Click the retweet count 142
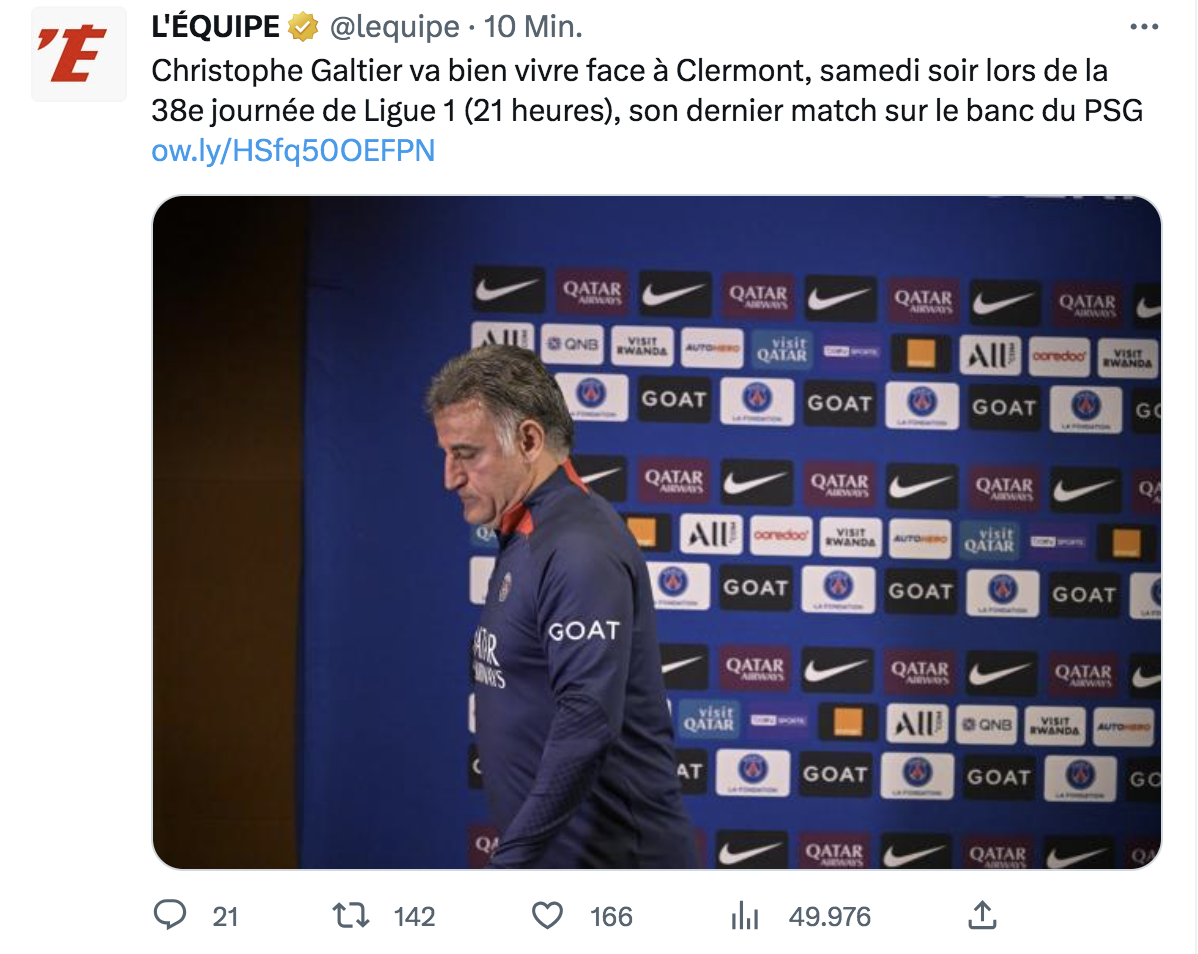The height and width of the screenshot is (954, 1198). pyautogui.click(x=414, y=916)
